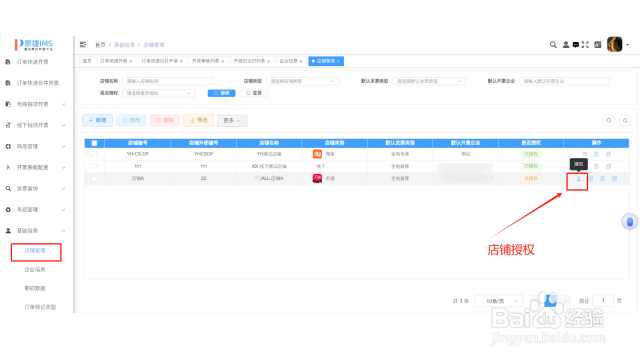Click the authorize icon in the 店铺A row
Viewport: 640px width, 360px height.
(x=578, y=178)
